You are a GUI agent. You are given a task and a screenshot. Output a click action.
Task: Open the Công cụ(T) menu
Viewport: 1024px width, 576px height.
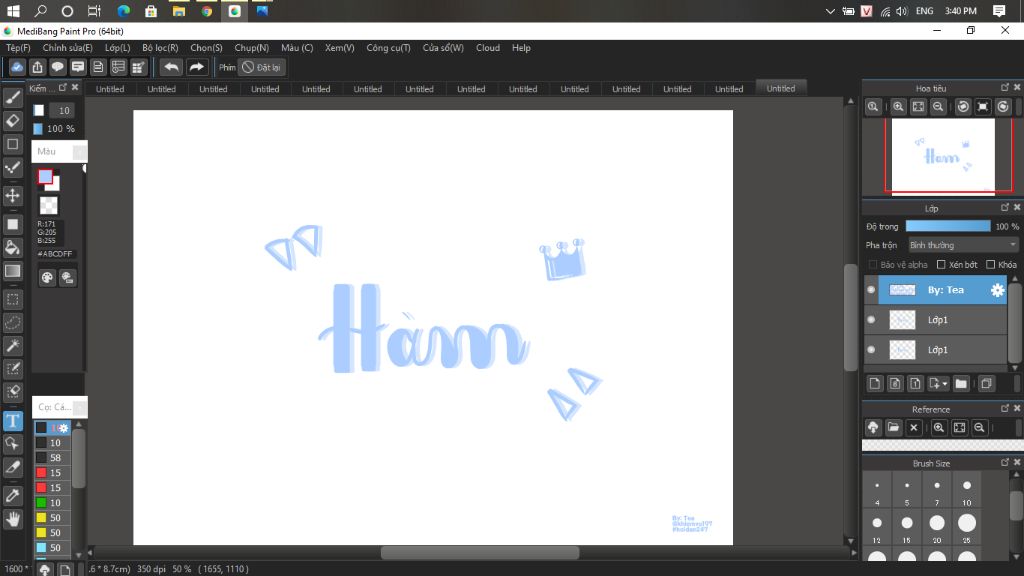coord(388,48)
